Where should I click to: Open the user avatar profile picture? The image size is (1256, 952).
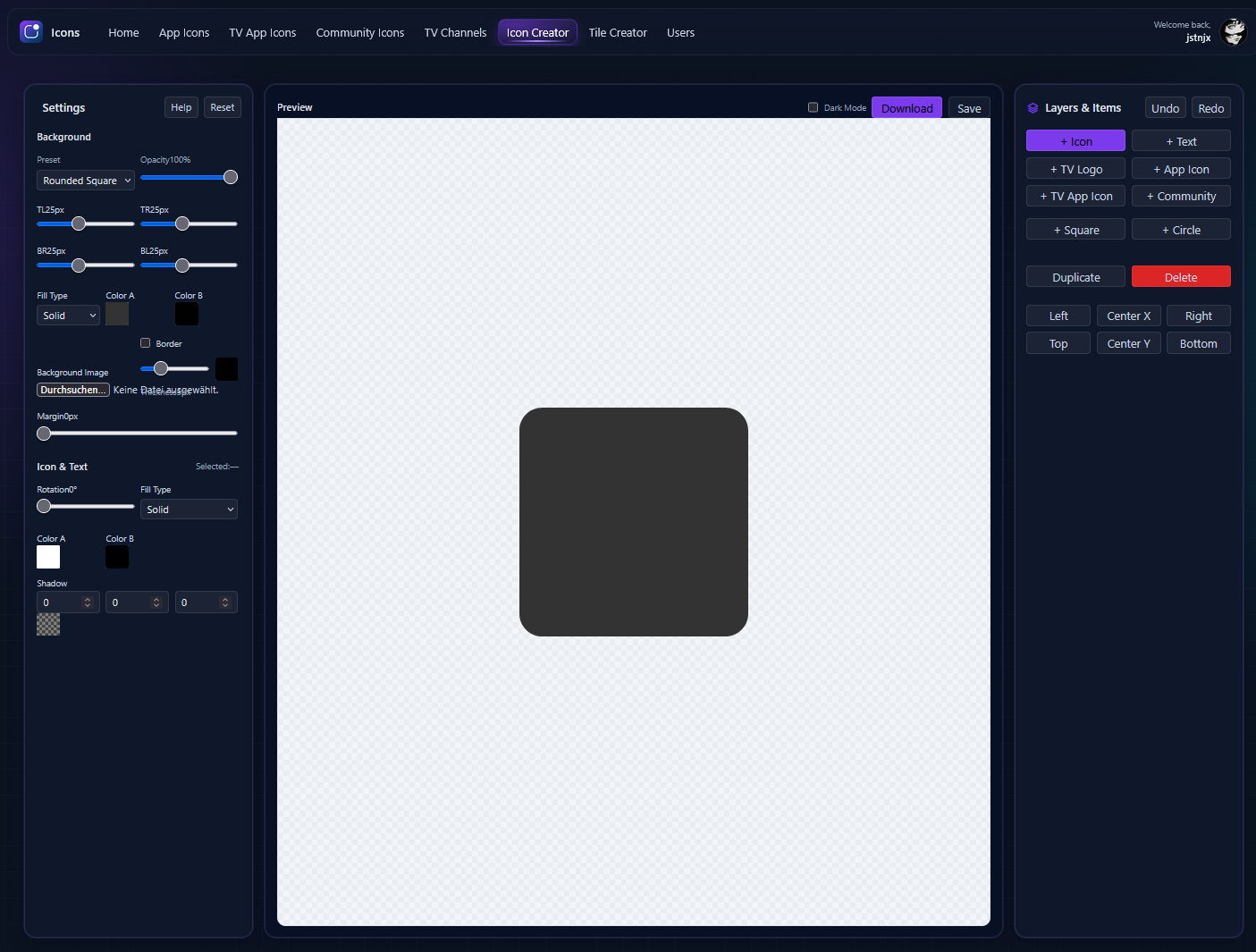1234,32
